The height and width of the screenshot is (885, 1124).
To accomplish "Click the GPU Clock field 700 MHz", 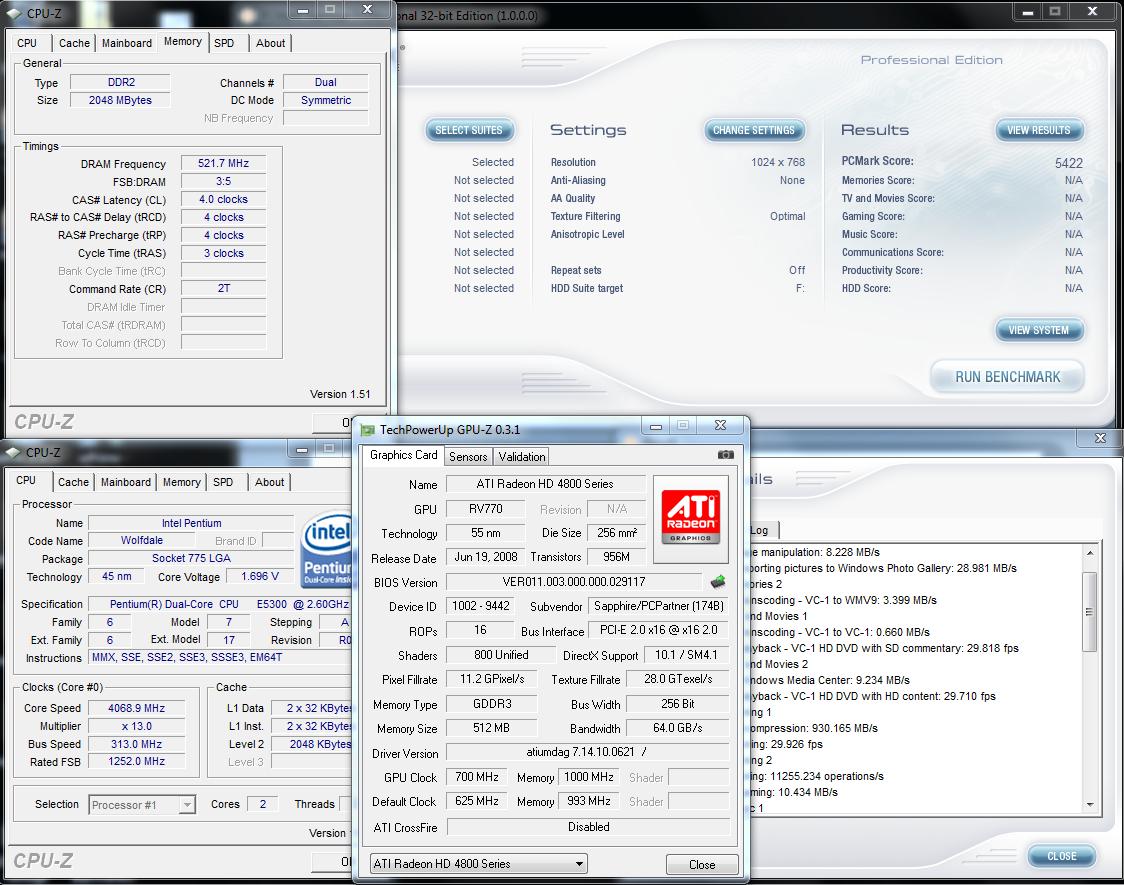I will click(x=477, y=777).
